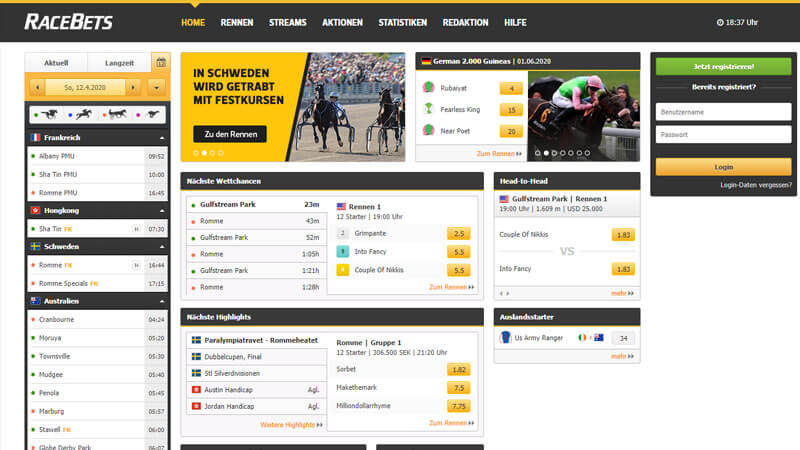800x450 pixels.
Task: Click the Fearless King silks icon
Action: [429, 109]
